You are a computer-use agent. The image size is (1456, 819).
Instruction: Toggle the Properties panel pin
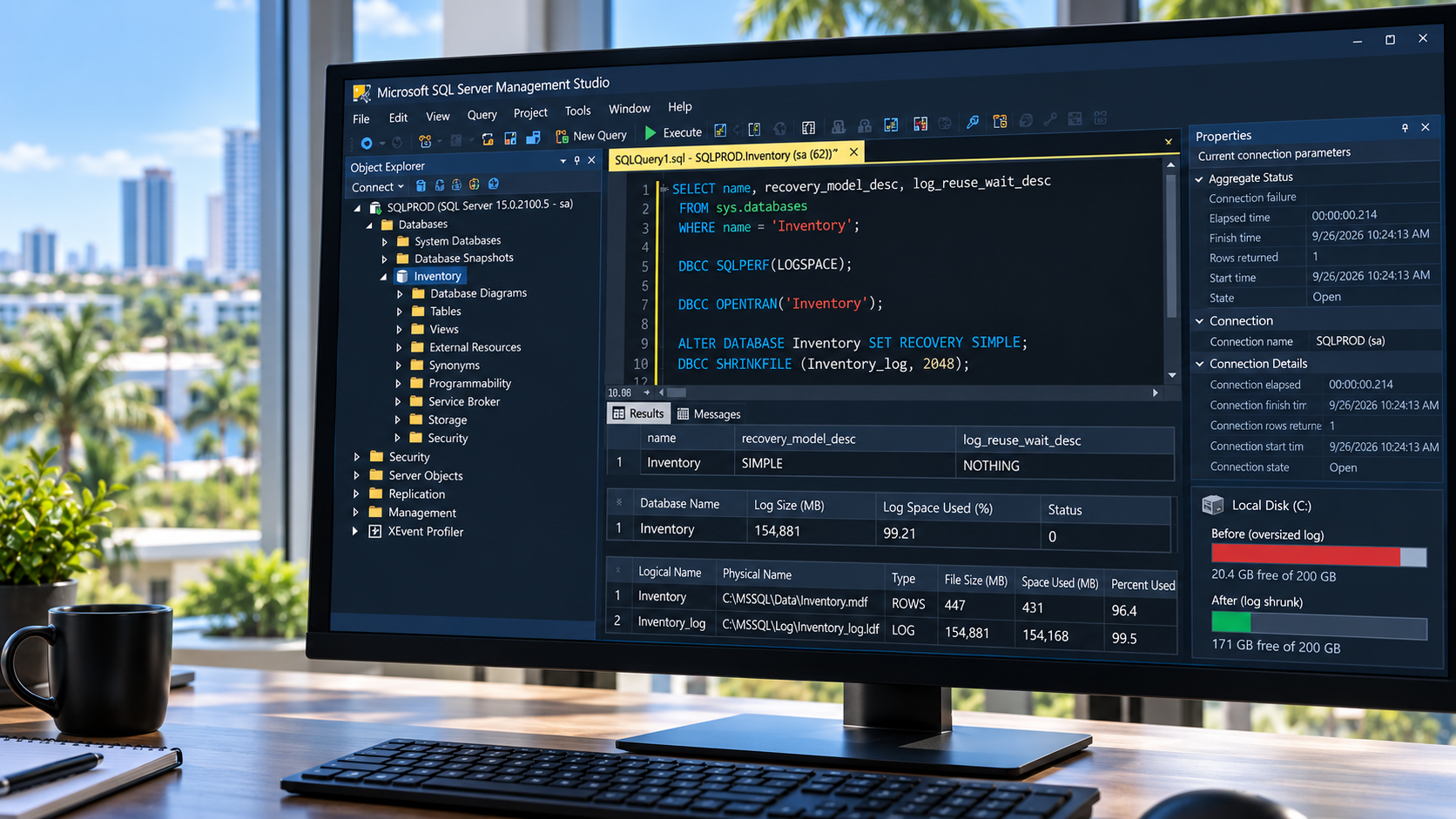coord(1405,128)
